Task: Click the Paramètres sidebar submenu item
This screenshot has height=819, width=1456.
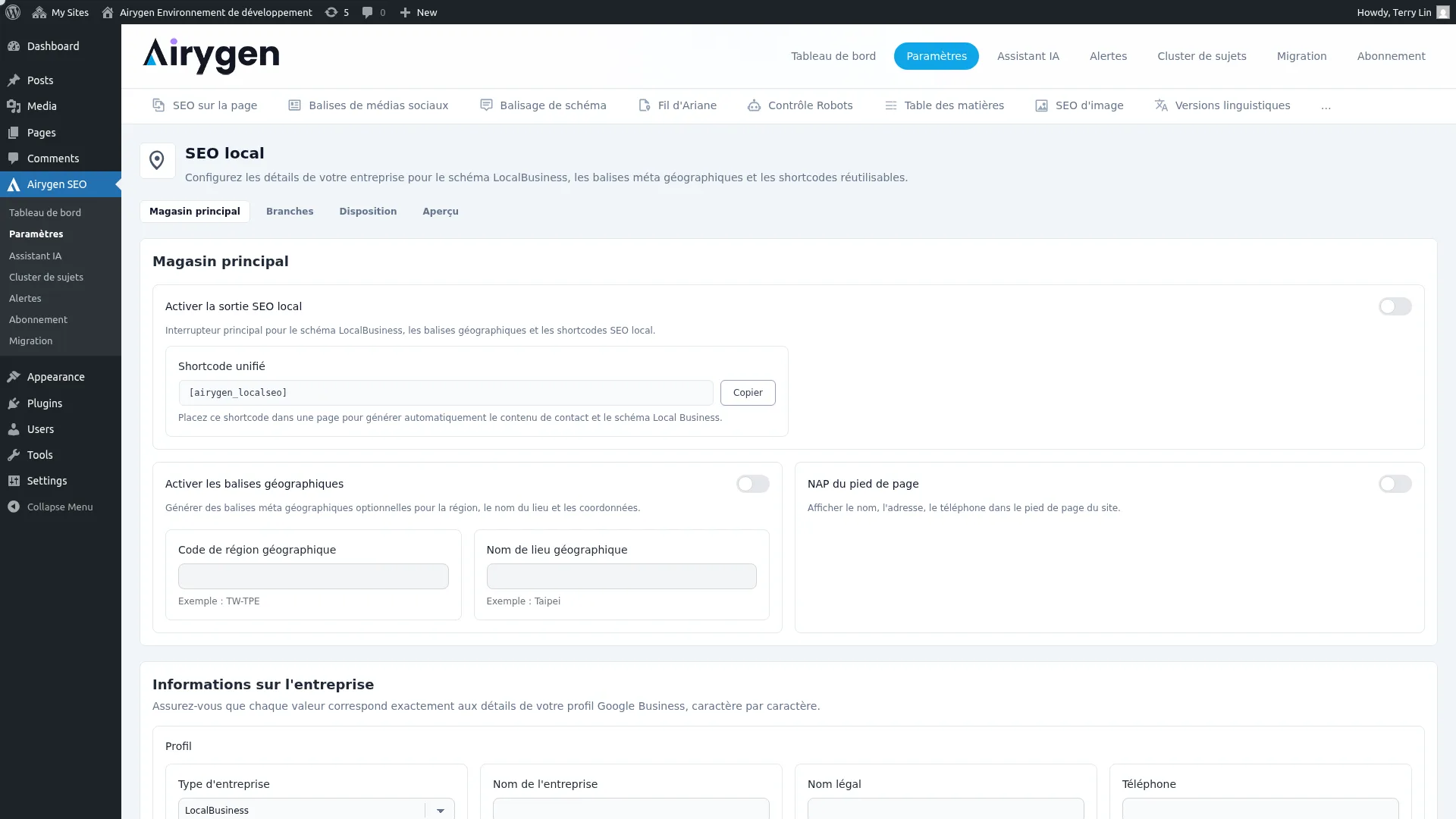Action: [x=36, y=234]
